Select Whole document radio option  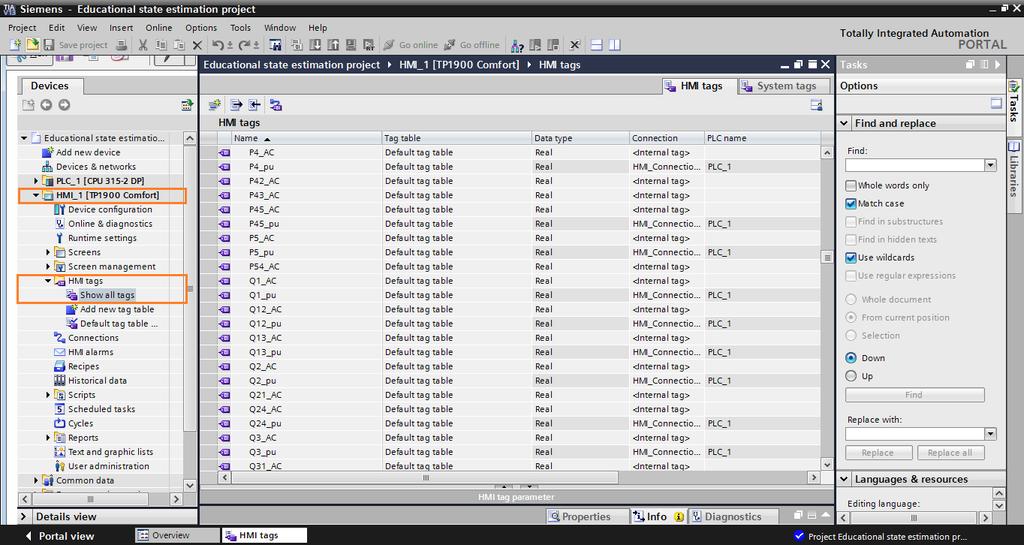tap(850, 300)
